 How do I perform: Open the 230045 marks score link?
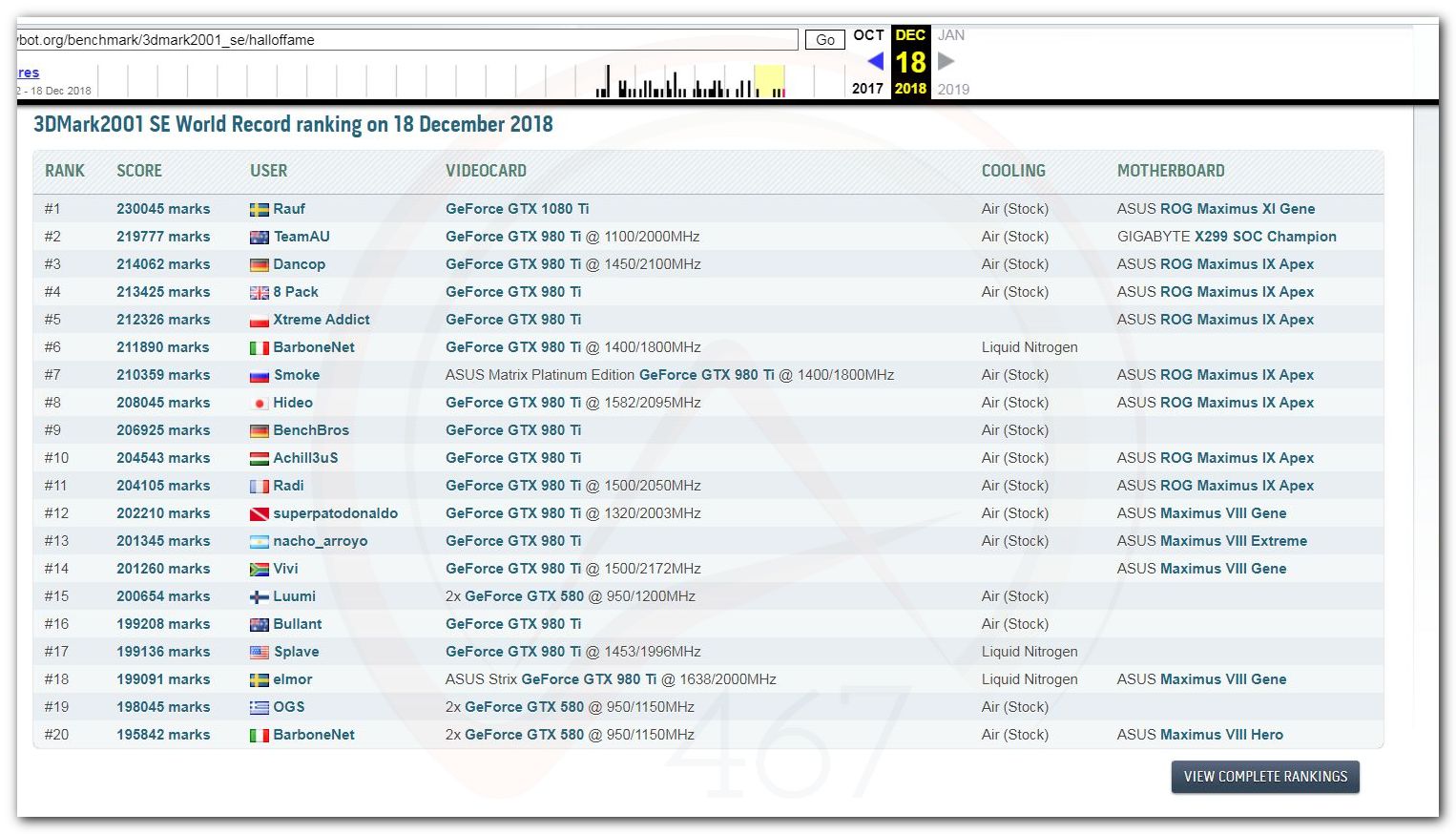(163, 209)
